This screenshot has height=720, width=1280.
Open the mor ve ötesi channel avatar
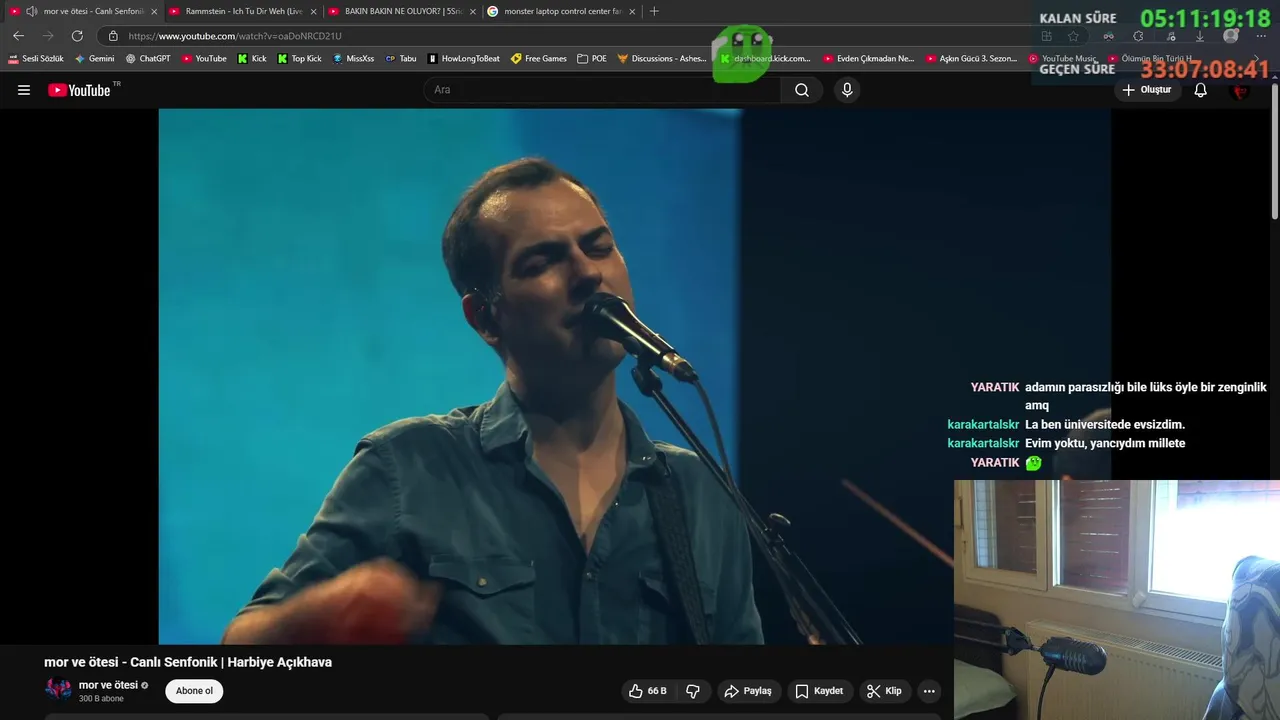coord(58,690)
